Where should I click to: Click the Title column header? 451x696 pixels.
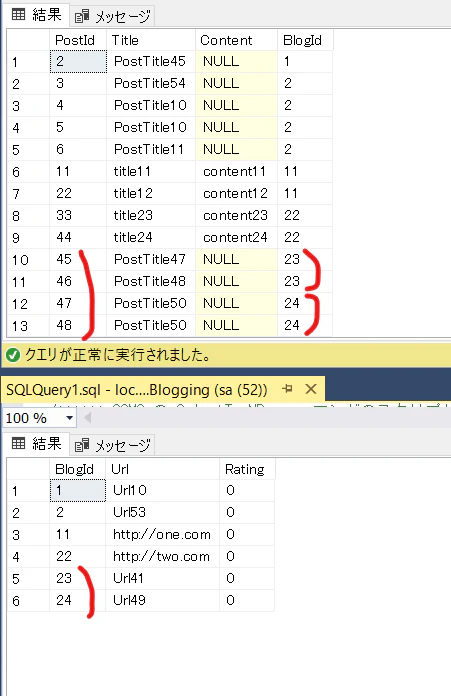pyautogui.click(x=151, y=40)
